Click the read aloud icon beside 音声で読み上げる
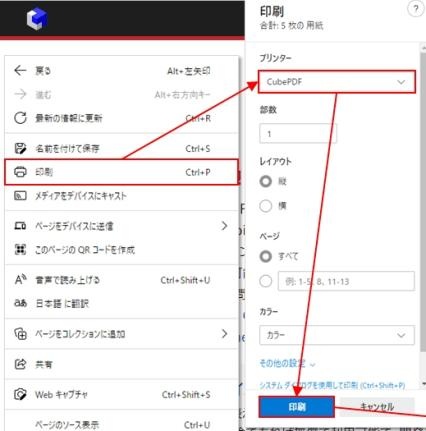The width and height of the screenshot is (426, 431). click(20, 279)
